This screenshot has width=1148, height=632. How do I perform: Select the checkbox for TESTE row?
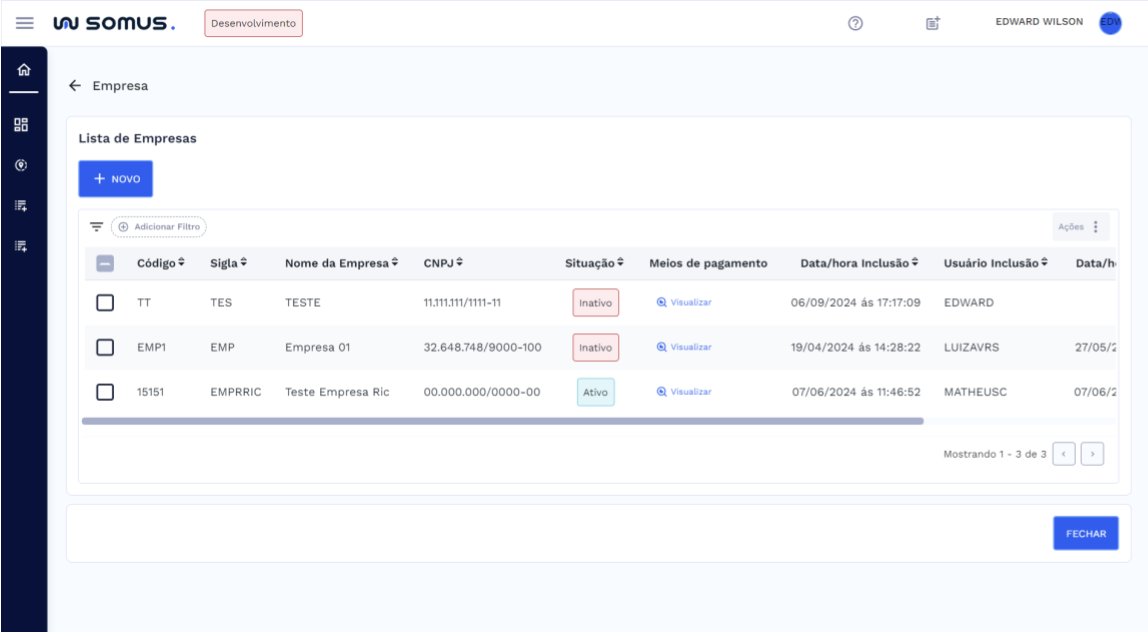pos(104,302)
